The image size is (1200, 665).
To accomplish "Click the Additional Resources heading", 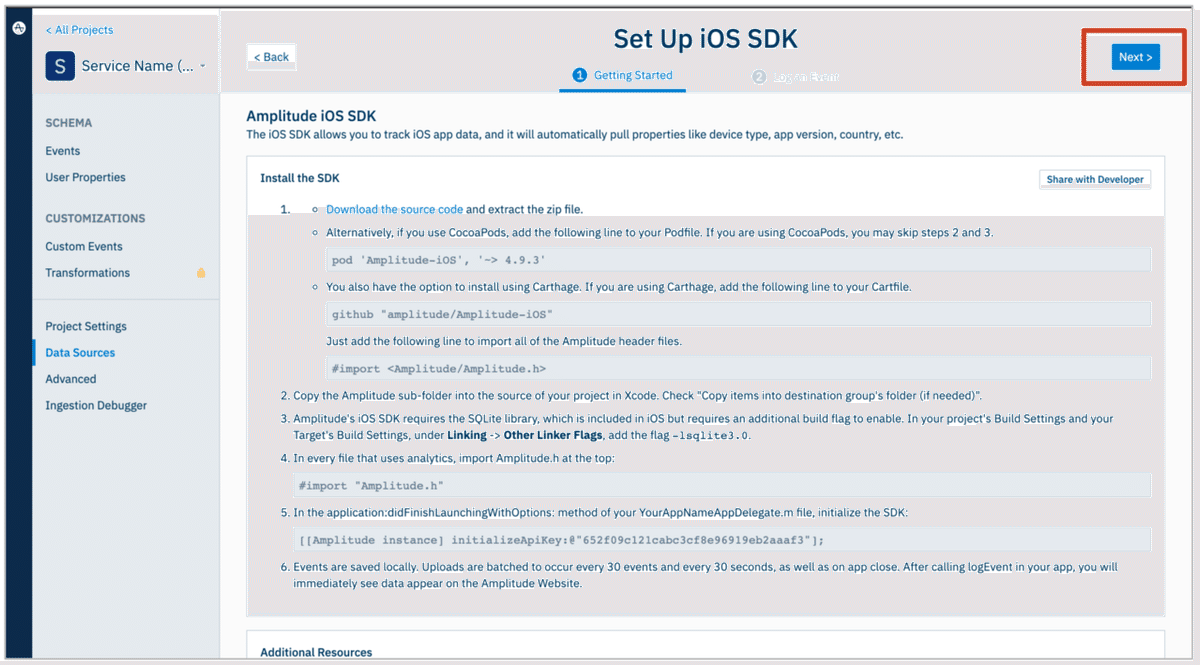I will (x=316, y=652).
